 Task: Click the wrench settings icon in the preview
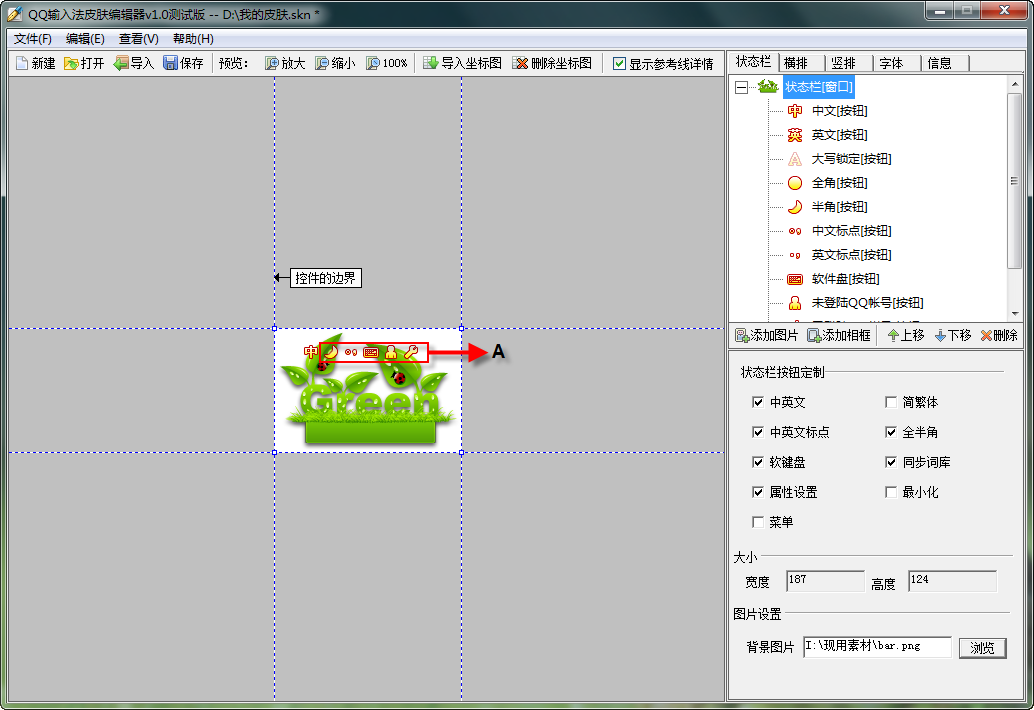pyautogui.click(x=411, y=352)
